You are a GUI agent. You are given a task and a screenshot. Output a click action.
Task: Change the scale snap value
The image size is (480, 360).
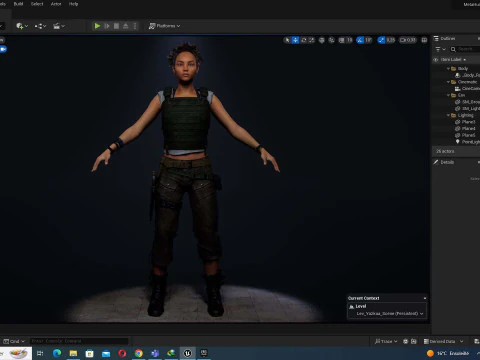tap(391, 40)
